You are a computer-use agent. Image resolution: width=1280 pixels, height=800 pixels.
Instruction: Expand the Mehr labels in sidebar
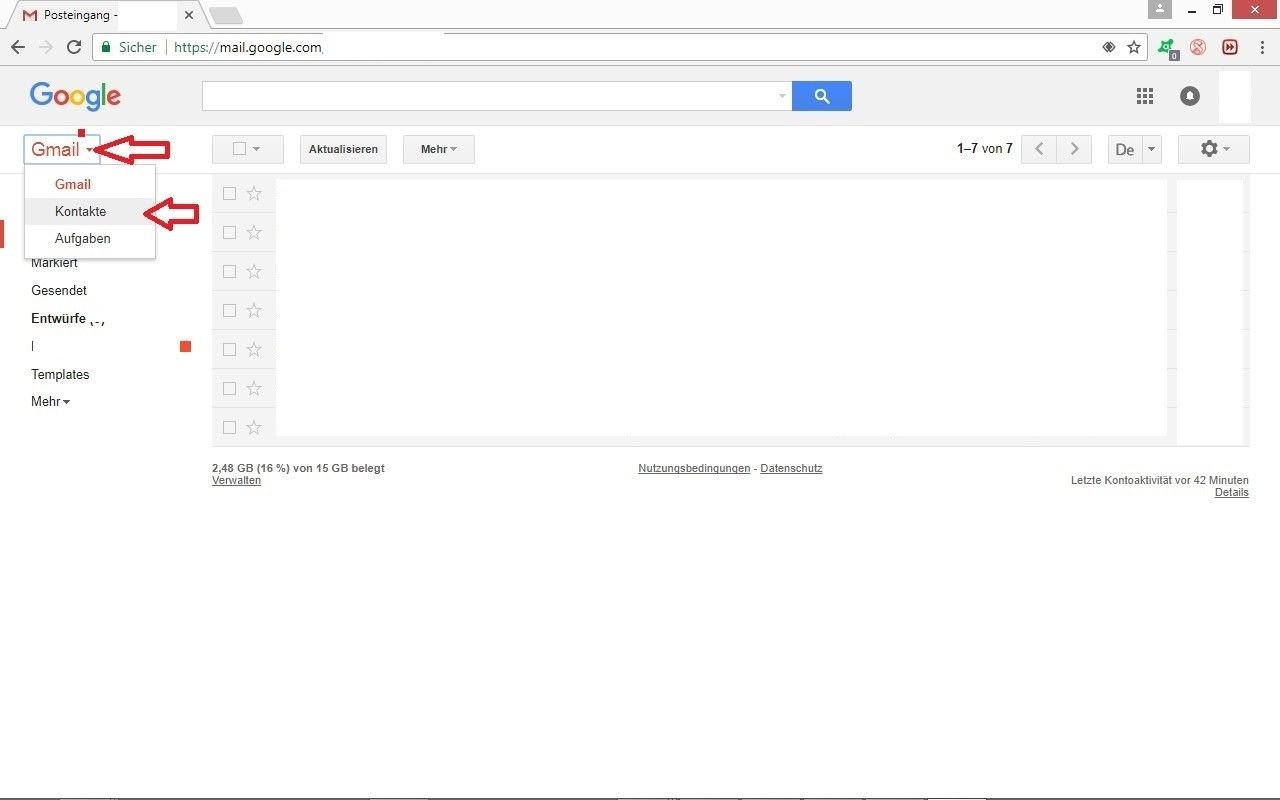click(50, 402)
